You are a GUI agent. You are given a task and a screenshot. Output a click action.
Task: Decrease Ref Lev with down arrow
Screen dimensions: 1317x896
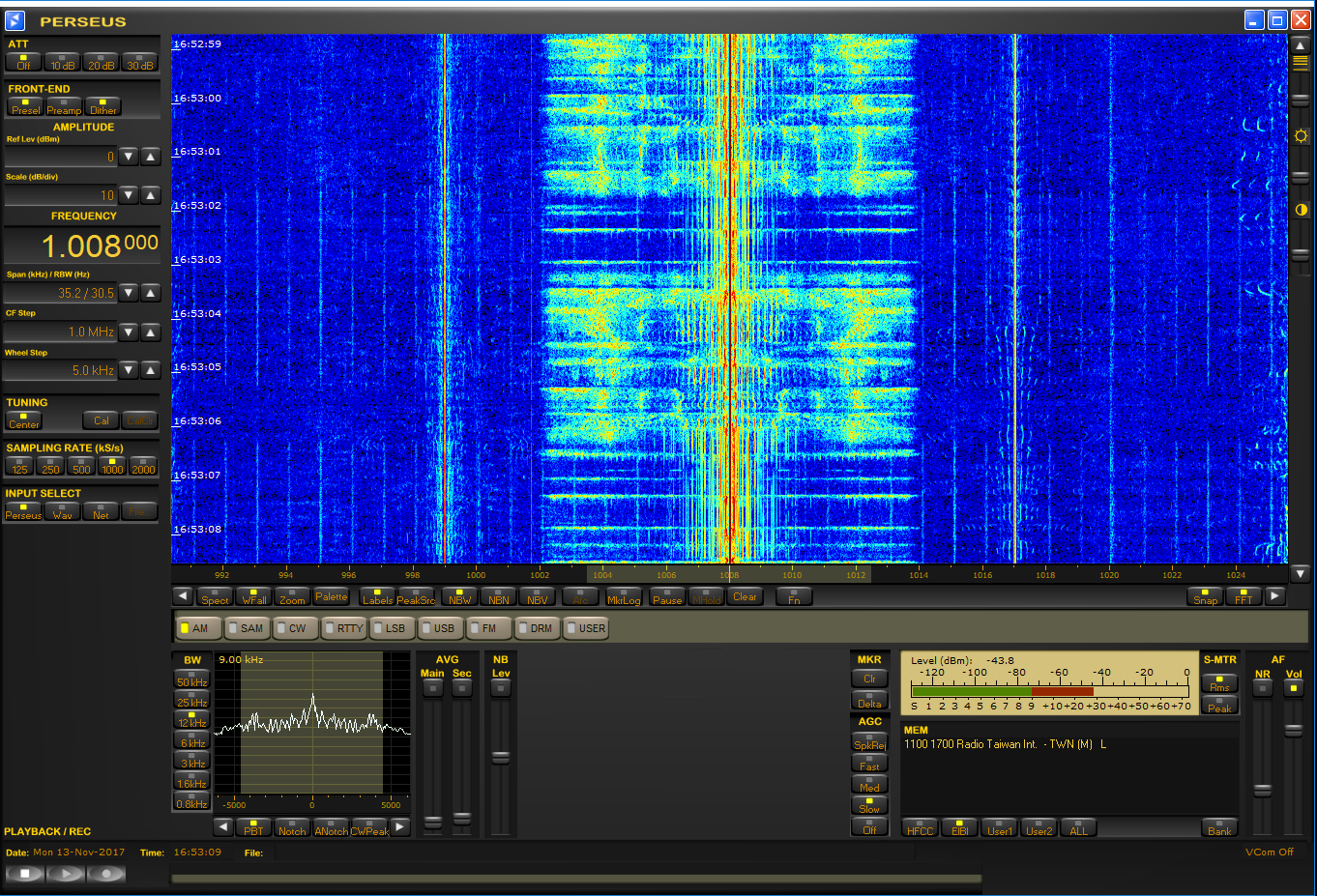click(x=129, y=157)
